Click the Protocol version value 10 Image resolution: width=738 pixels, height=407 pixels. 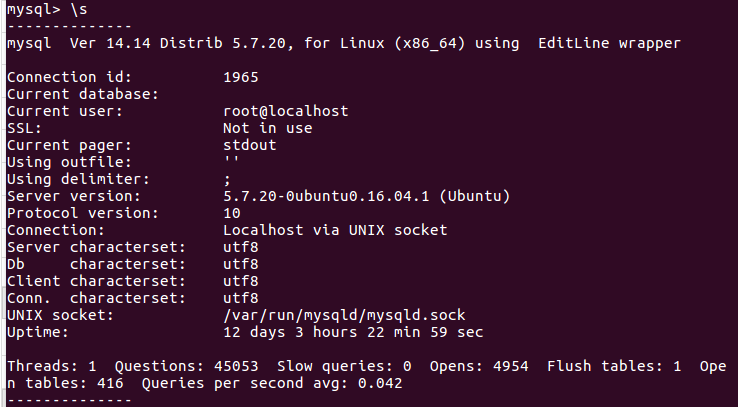232,213
